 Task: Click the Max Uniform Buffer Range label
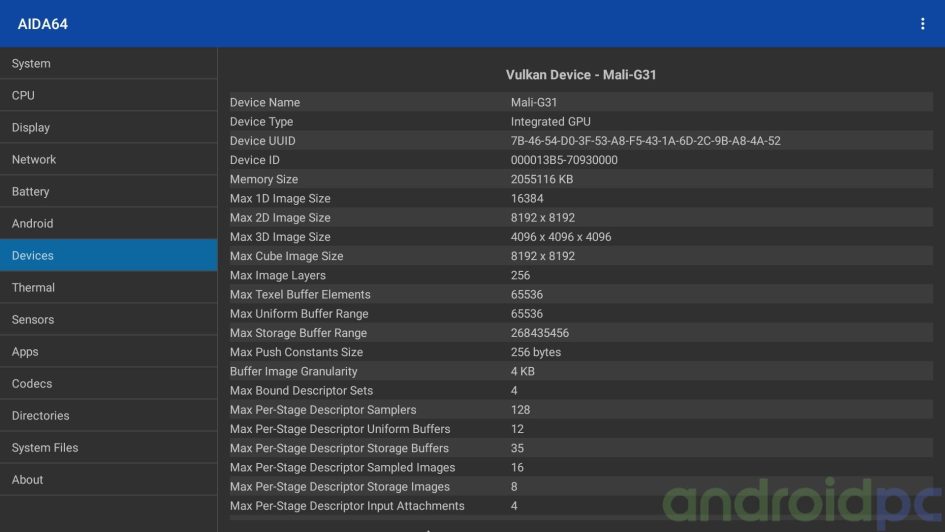click(x=299, y=314)
